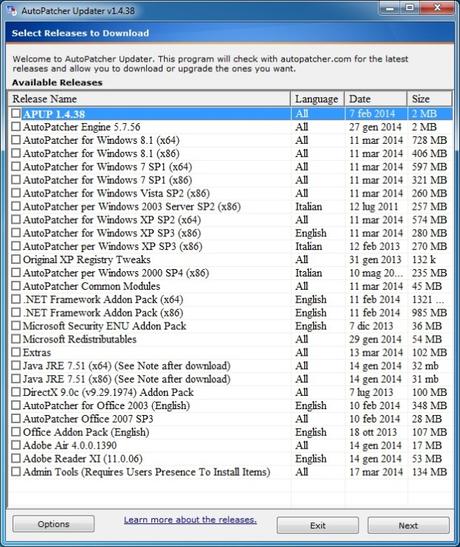Screen dimensions: 460x547
Task: Select Microsoft Redistributables checkbox
Action: coord(16,339)
